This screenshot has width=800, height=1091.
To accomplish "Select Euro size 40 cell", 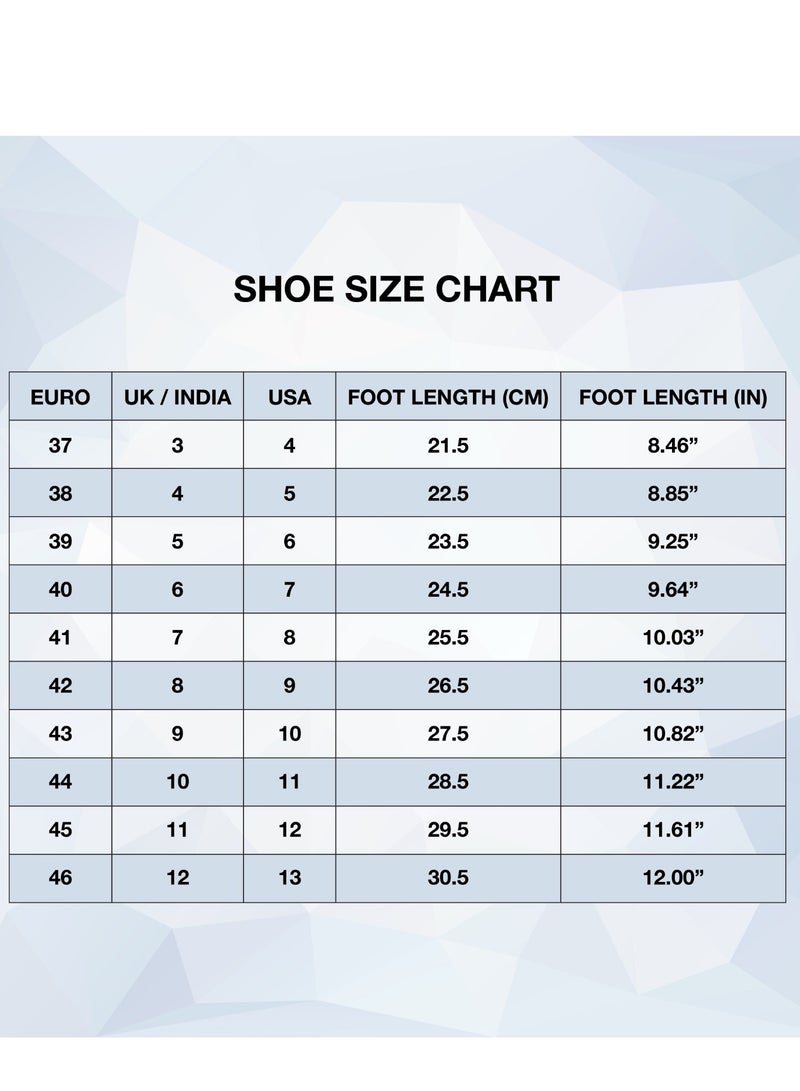I will point(61,589).
